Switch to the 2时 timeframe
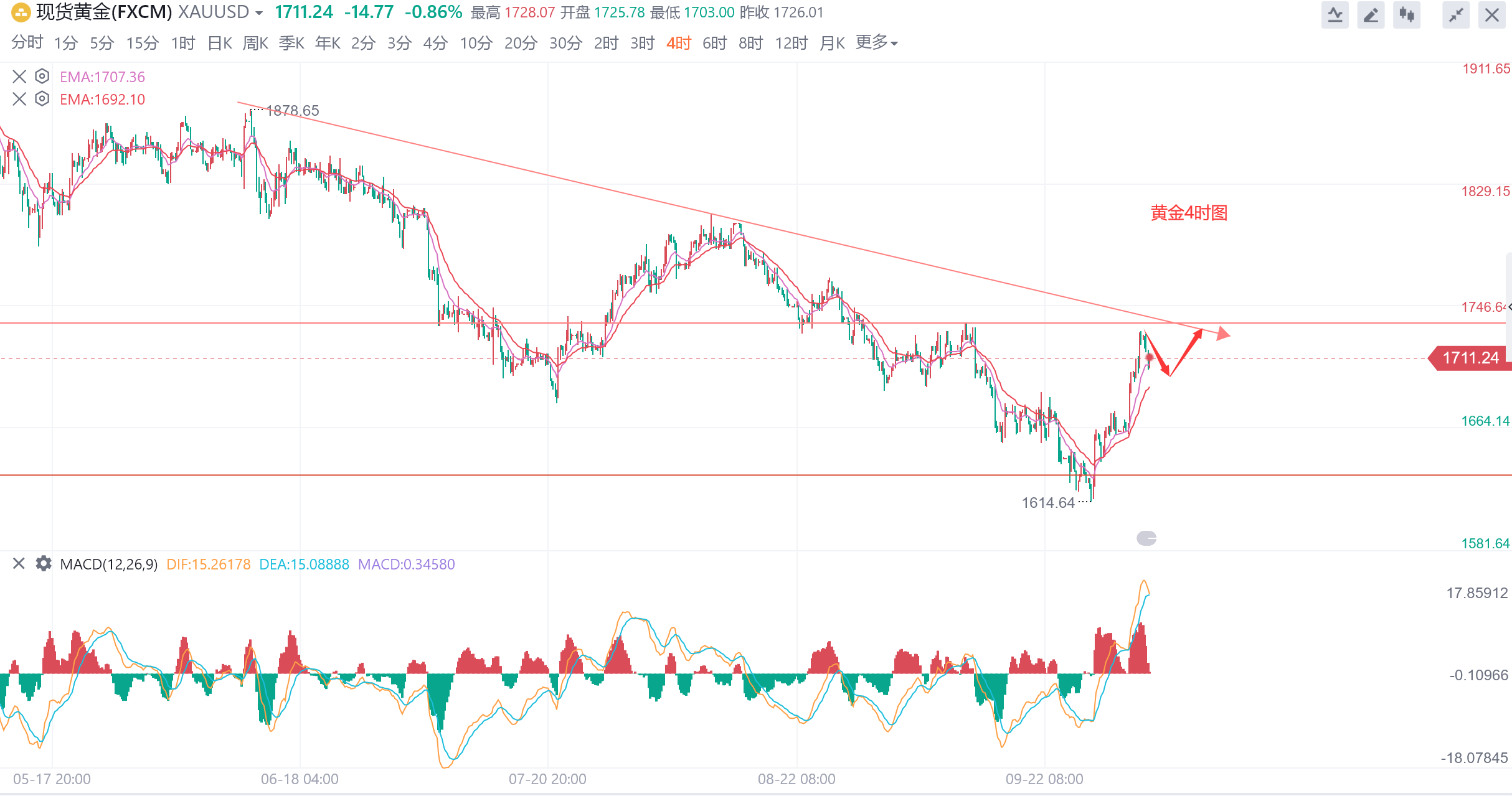The image size is (1512, 796). point(607,42)
